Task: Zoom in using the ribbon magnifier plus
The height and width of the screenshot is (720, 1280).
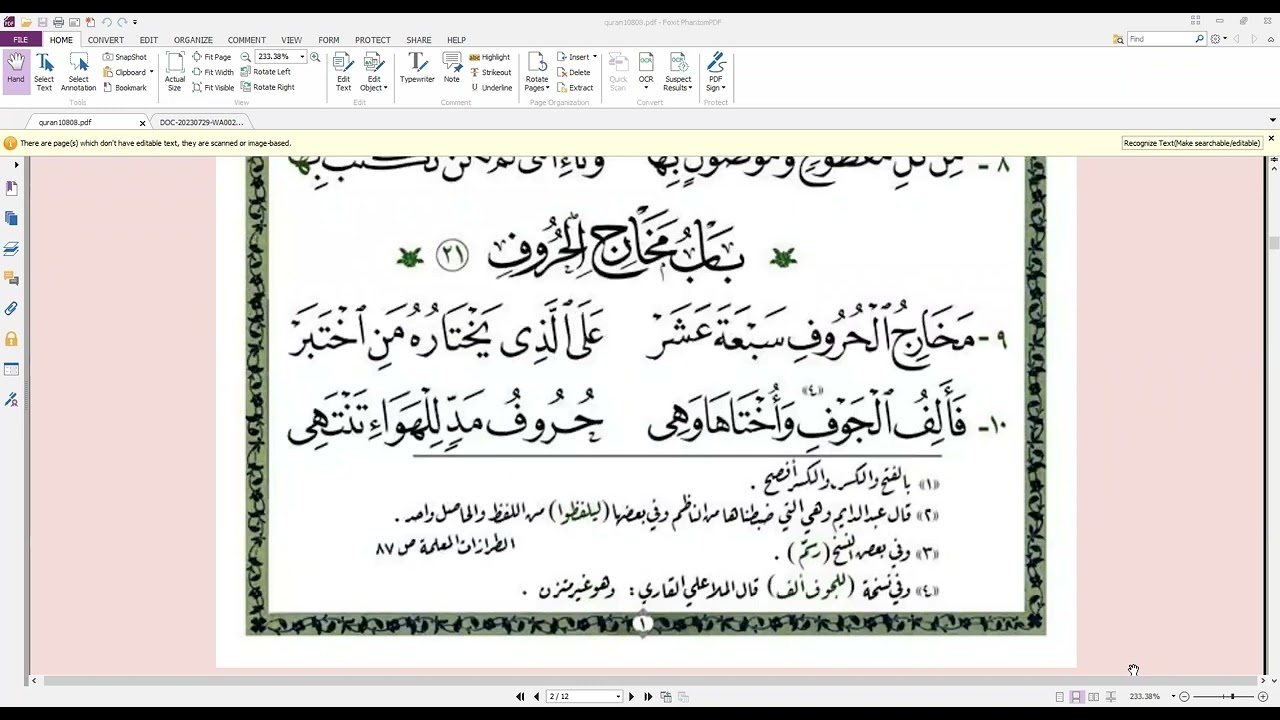Action: click(x=315, y=57)
